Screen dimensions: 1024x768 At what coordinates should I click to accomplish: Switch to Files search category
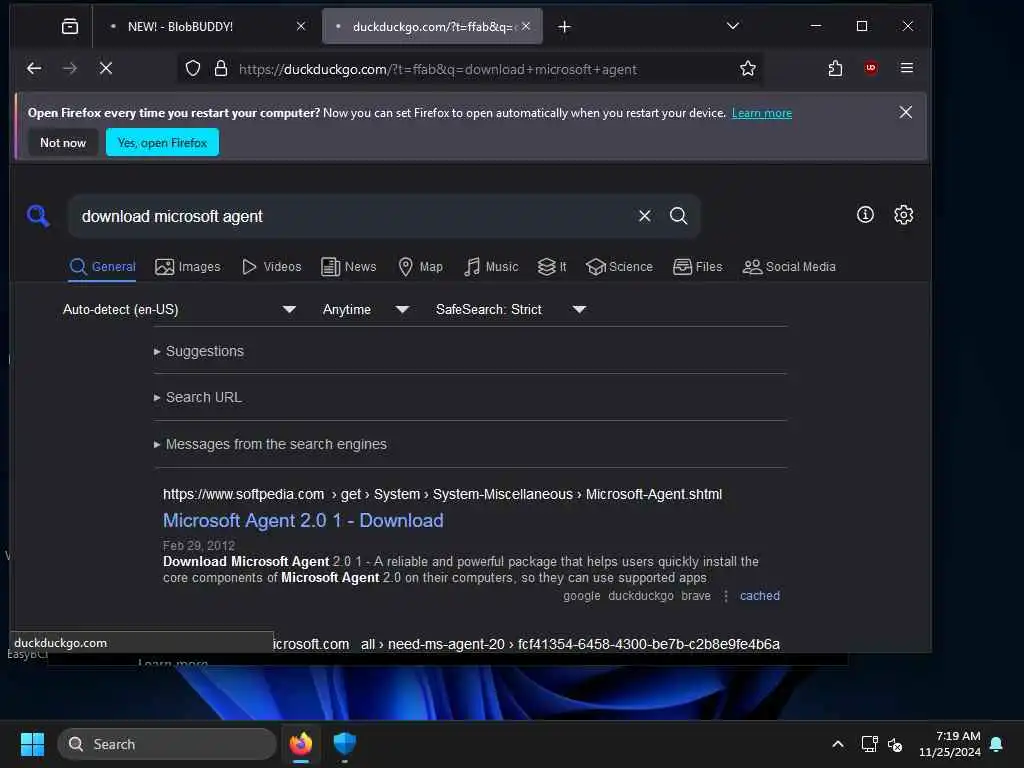697,267
